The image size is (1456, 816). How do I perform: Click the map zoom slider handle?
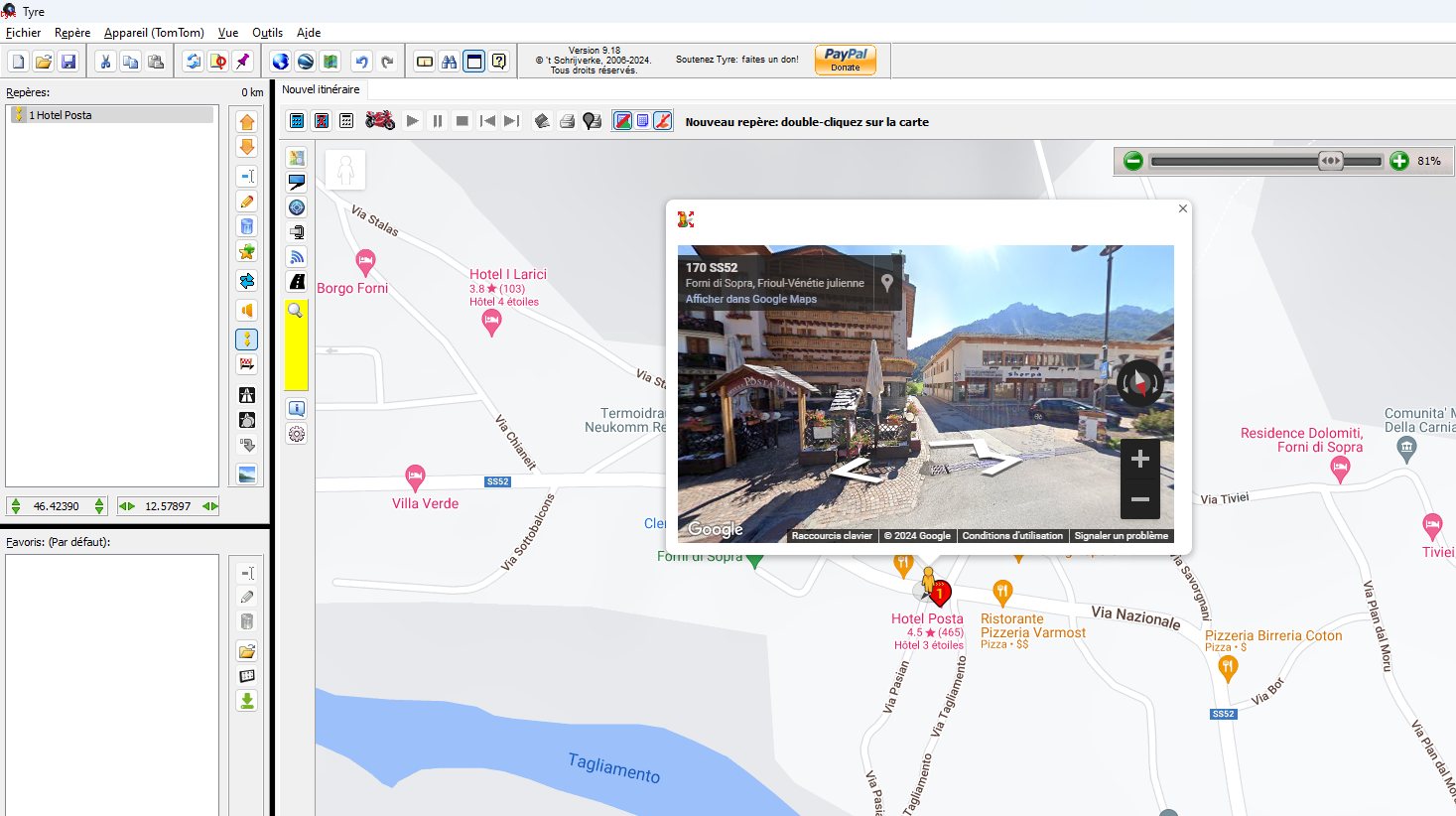tap(1330, 161)
